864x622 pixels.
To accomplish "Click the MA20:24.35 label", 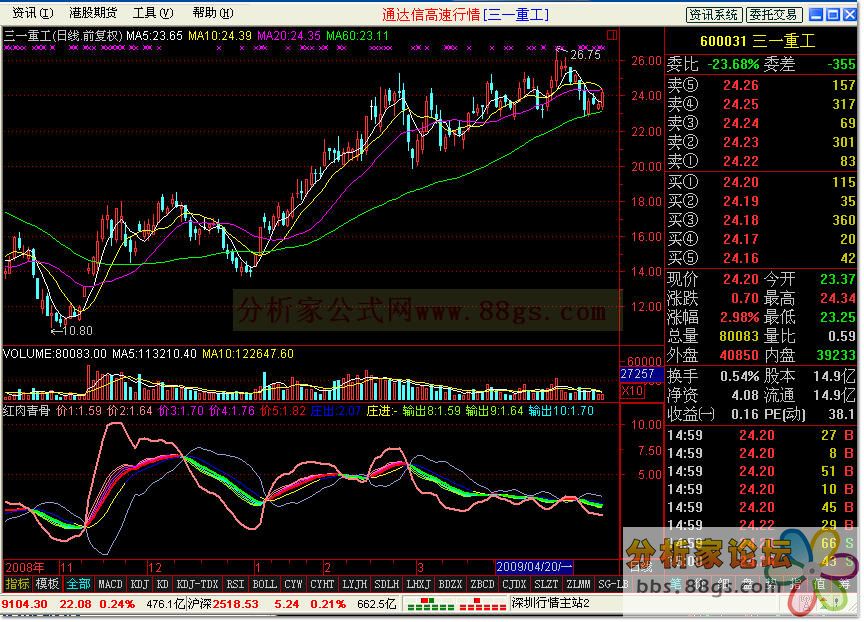I will click(x=289, y=36).
